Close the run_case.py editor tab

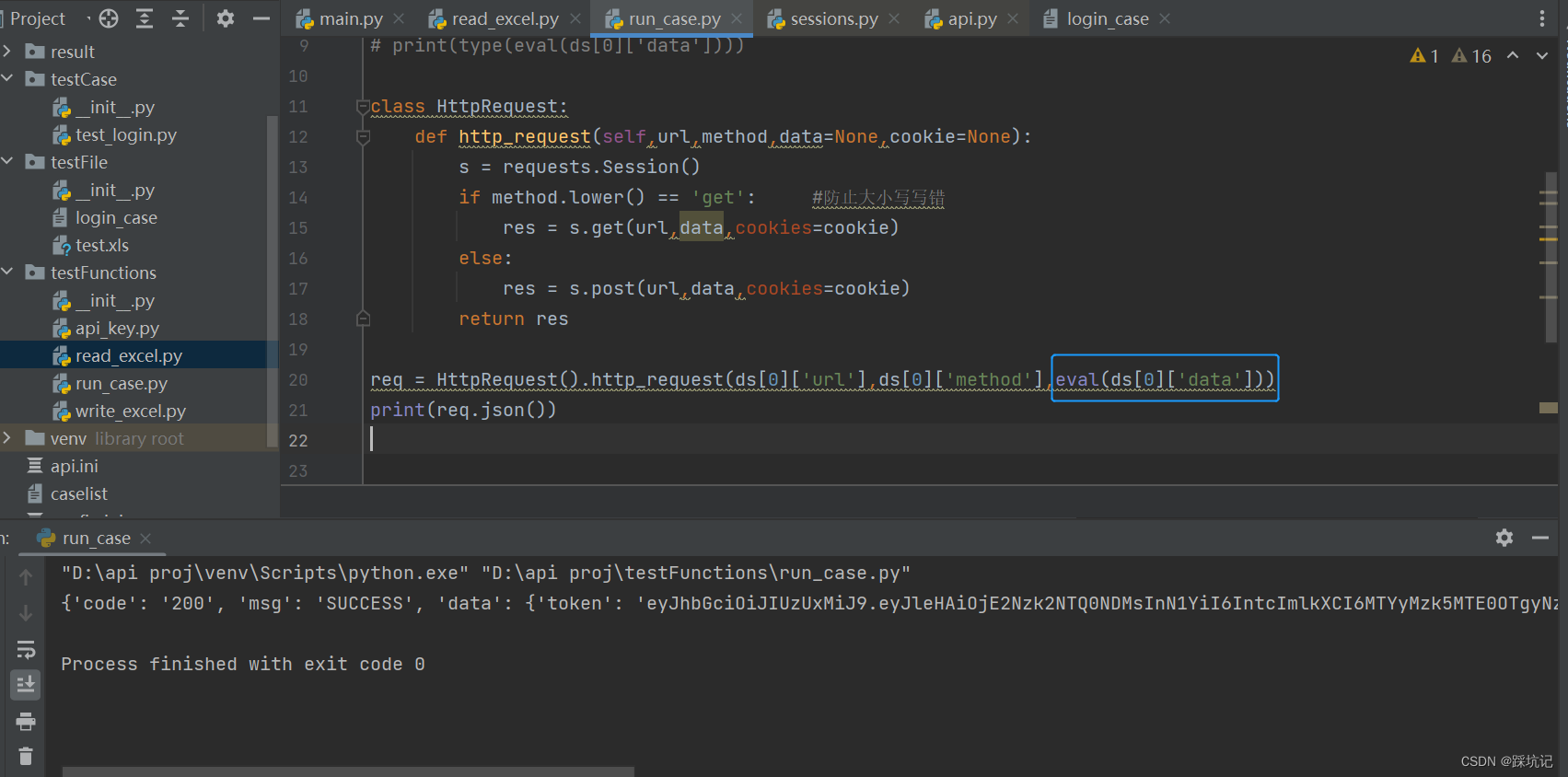tap(737, 18)
